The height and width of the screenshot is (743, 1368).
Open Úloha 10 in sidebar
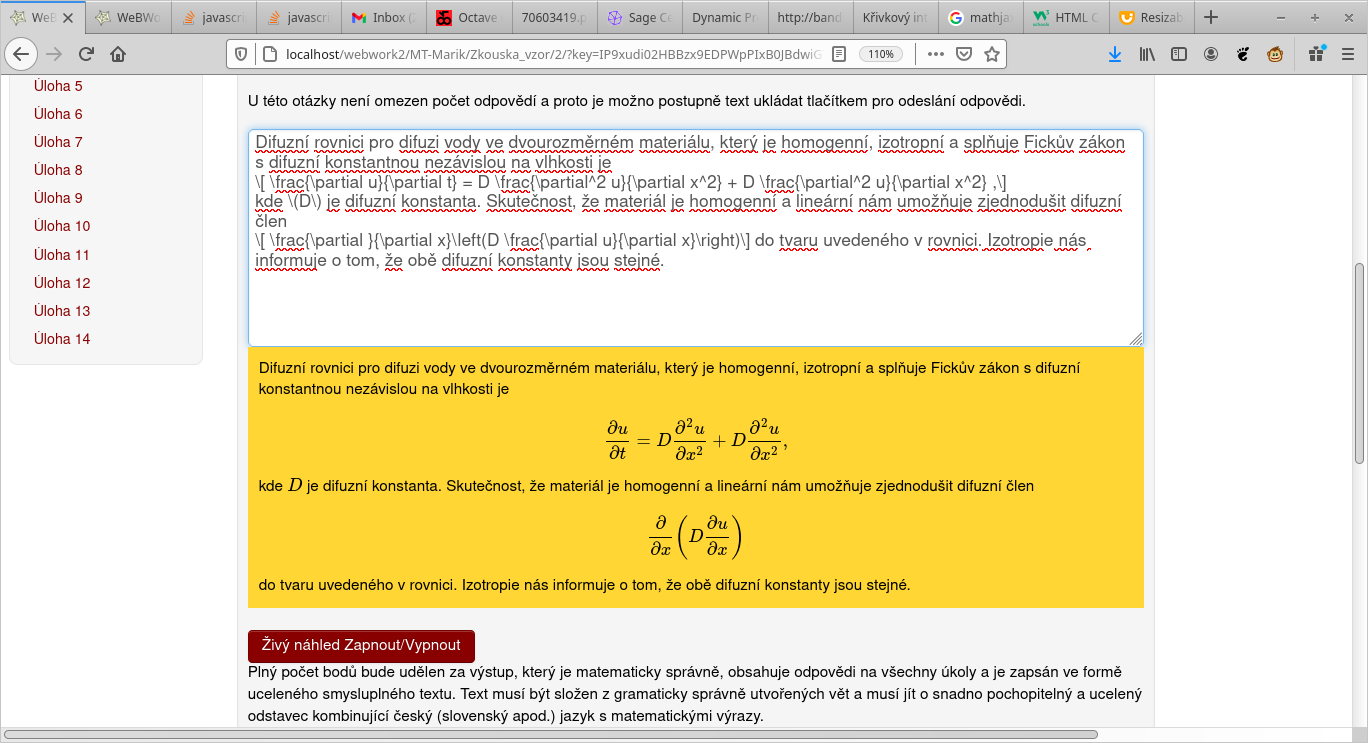tap(62, 226)
